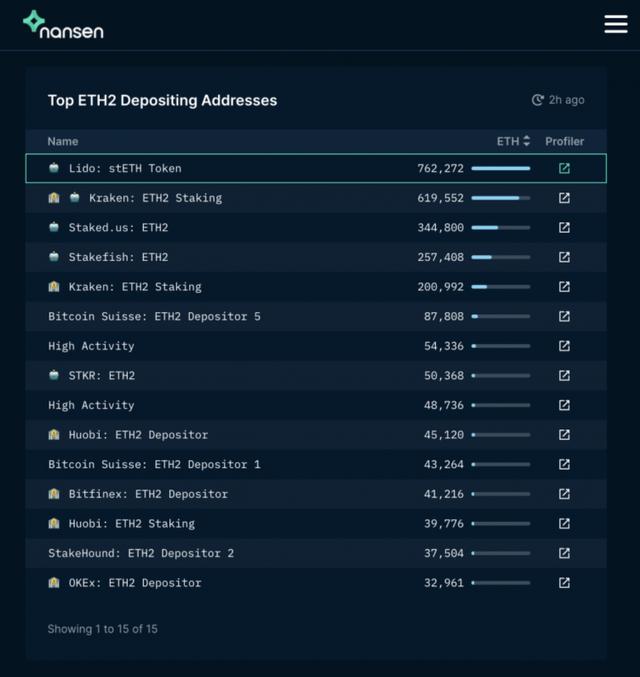Click the progress bar in Lido row

click(x=501, y=168)
